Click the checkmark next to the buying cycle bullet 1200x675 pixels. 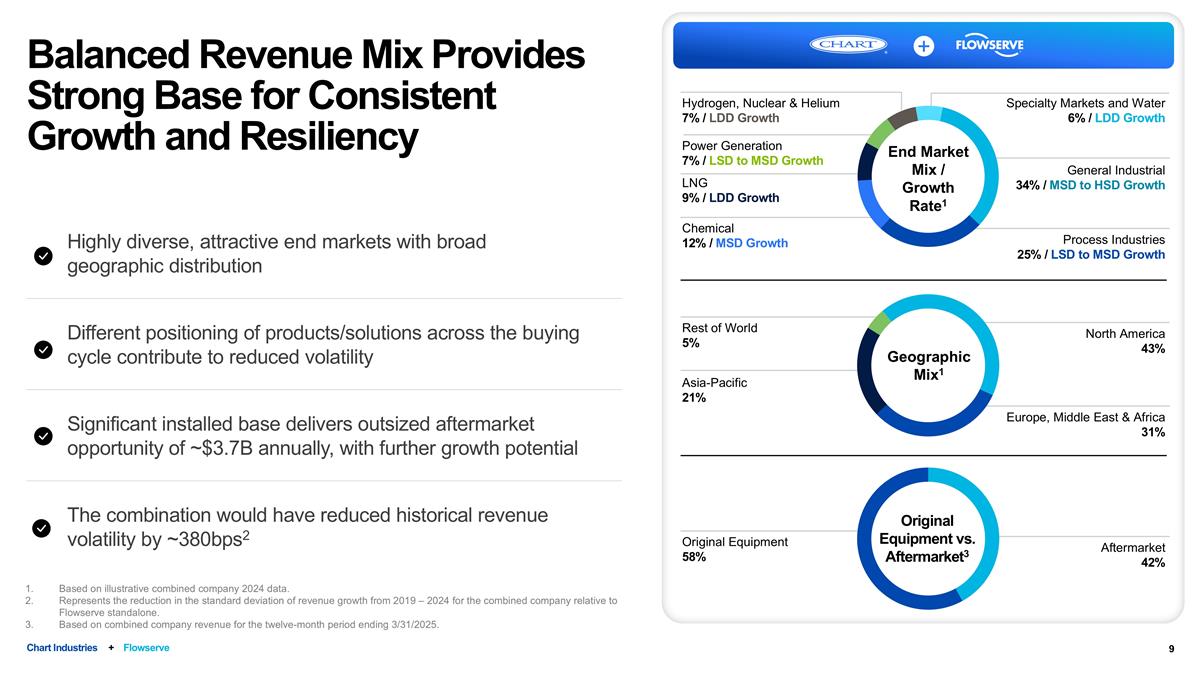(43, 350)
